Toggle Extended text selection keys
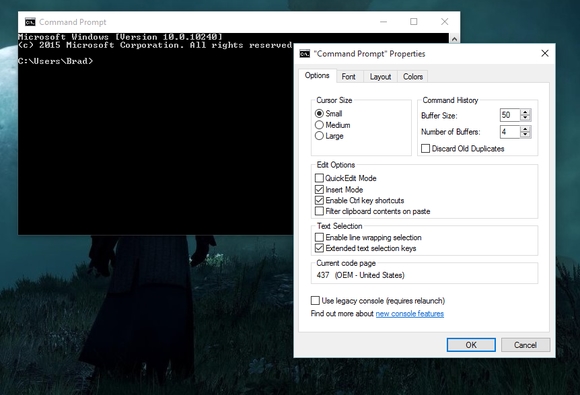This screenshot has height=395, width=580. point(319,248)
